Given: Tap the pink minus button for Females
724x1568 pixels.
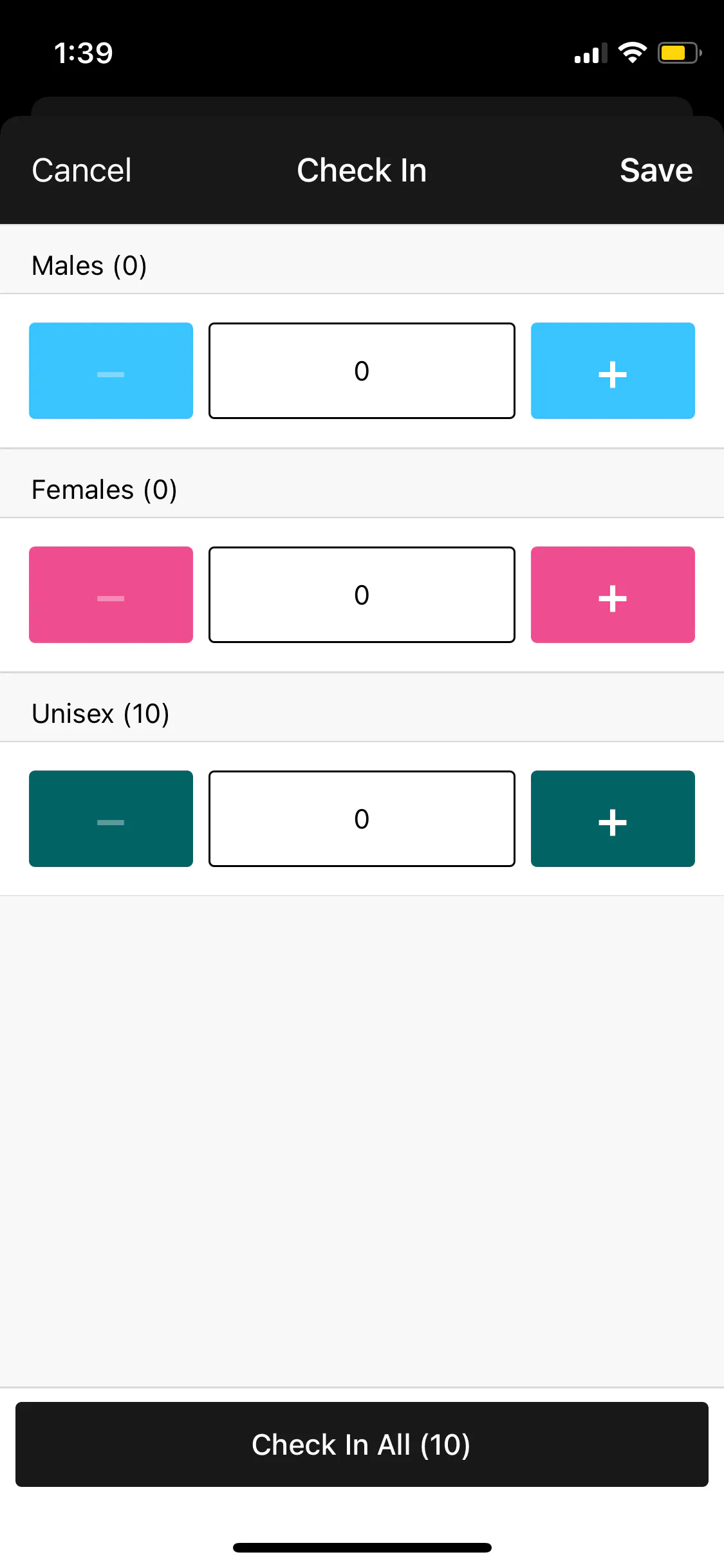Looking at the screenshot, I should point(111,595).
